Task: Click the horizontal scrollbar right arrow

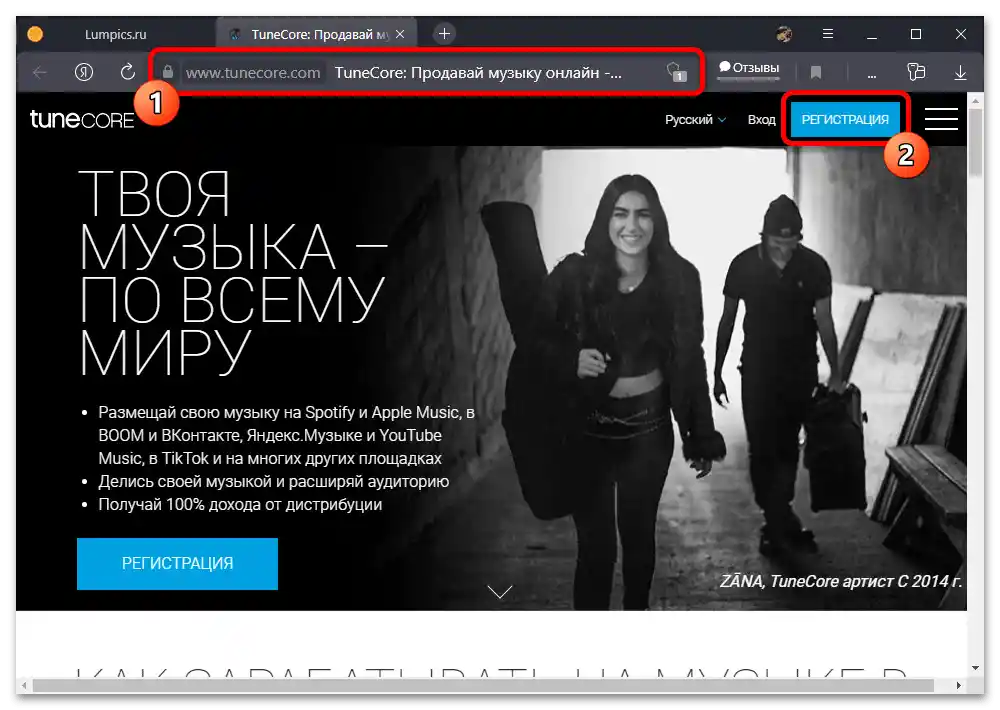Action: (959, 686)
